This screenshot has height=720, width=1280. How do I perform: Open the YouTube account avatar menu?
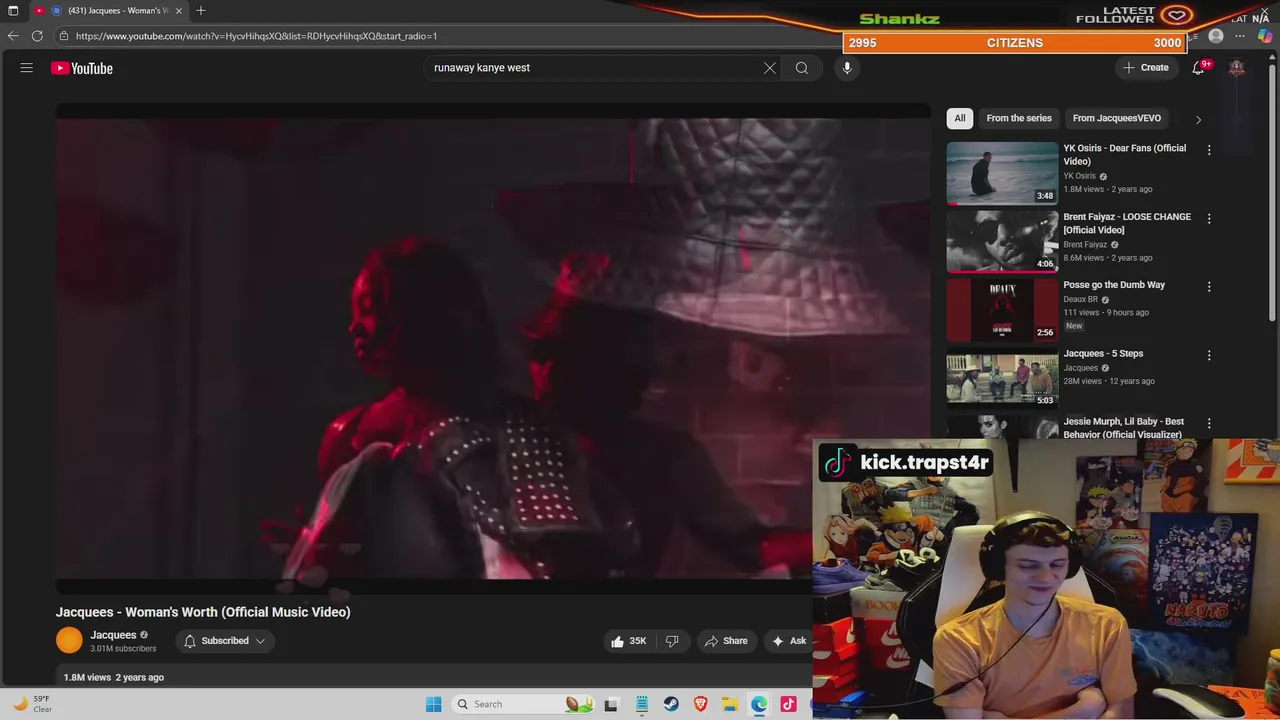click(1237, 68)
